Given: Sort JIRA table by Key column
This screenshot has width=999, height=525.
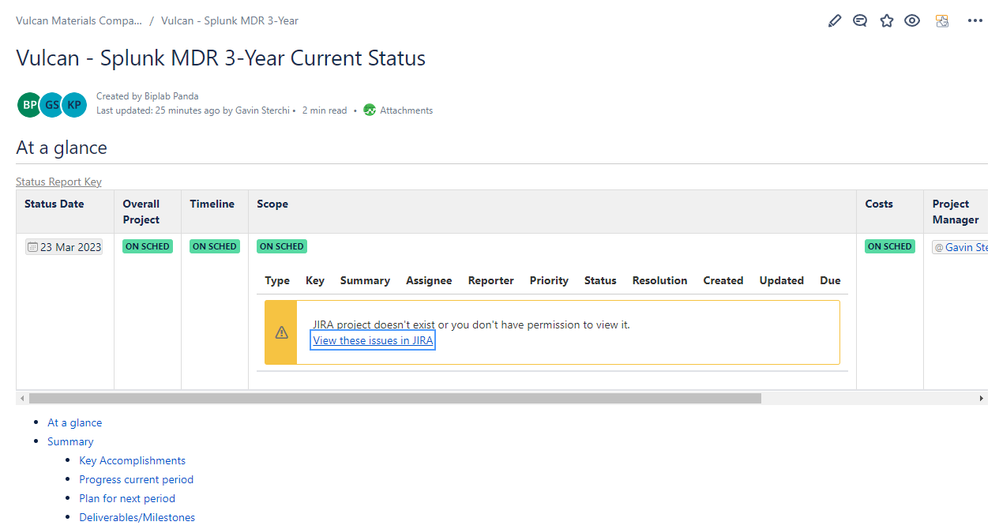Looking at the screenshot, I should coord(315,280).
